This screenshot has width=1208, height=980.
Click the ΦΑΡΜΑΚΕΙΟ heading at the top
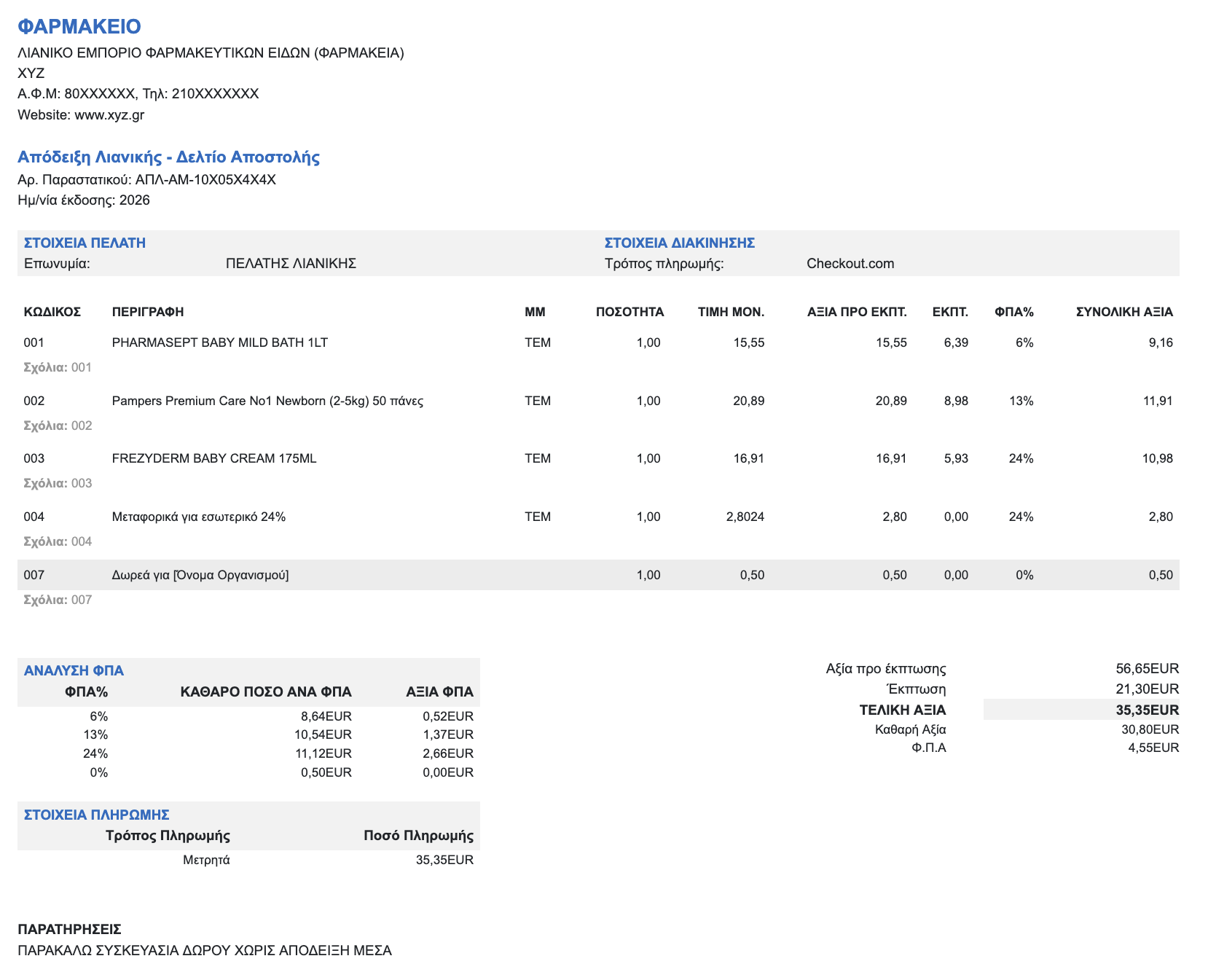tap(79, 26)
